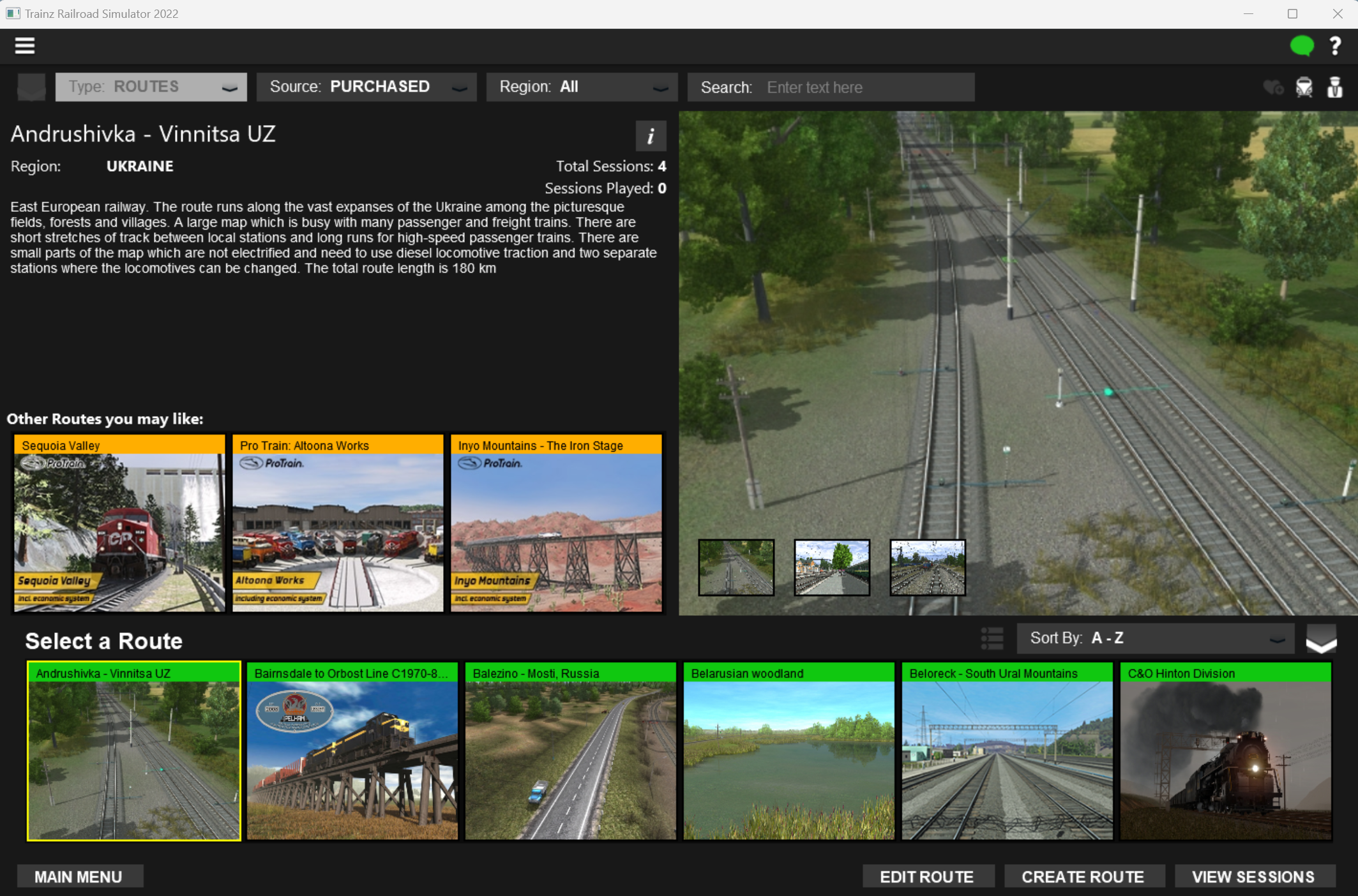Toggle the list view icon beside Sort By
The width and height of the screenshot is (1358, 896).
pyautogui.click(x=992, y=638)
